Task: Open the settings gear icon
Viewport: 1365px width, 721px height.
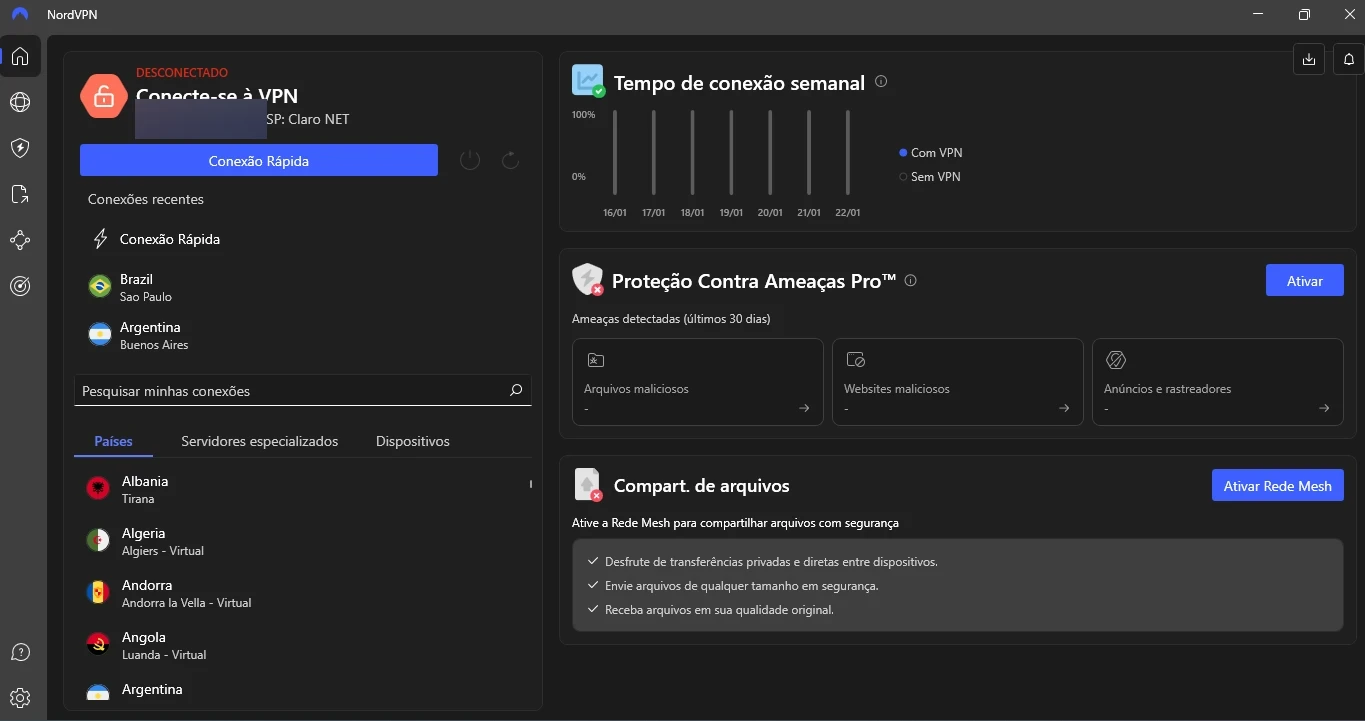Action: (x=20, y=698)
